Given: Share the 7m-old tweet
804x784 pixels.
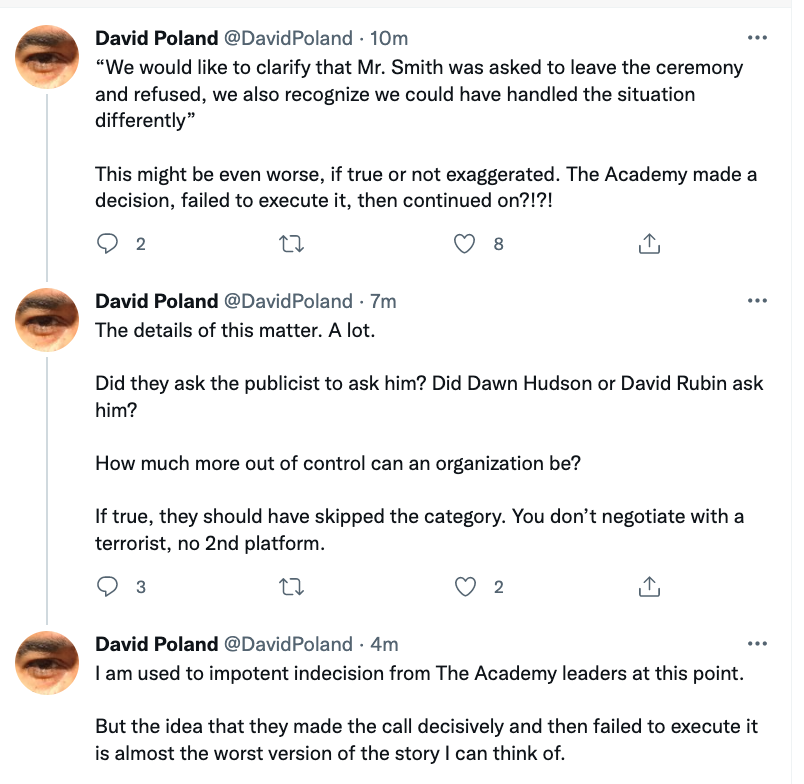Looking at the screenshot, I should 648,587.
